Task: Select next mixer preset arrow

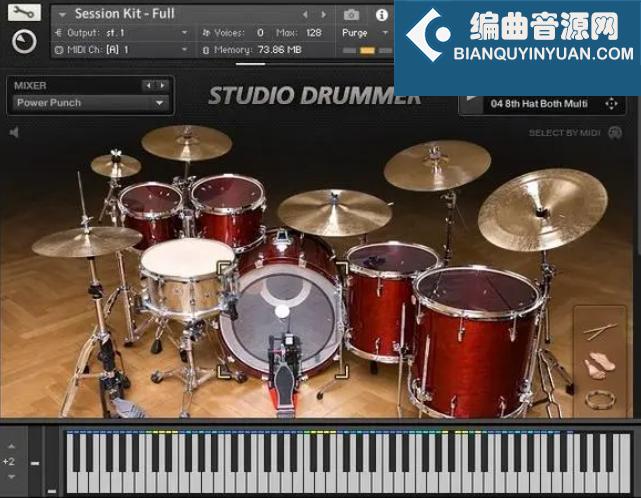Action: (x=163, y=85)
